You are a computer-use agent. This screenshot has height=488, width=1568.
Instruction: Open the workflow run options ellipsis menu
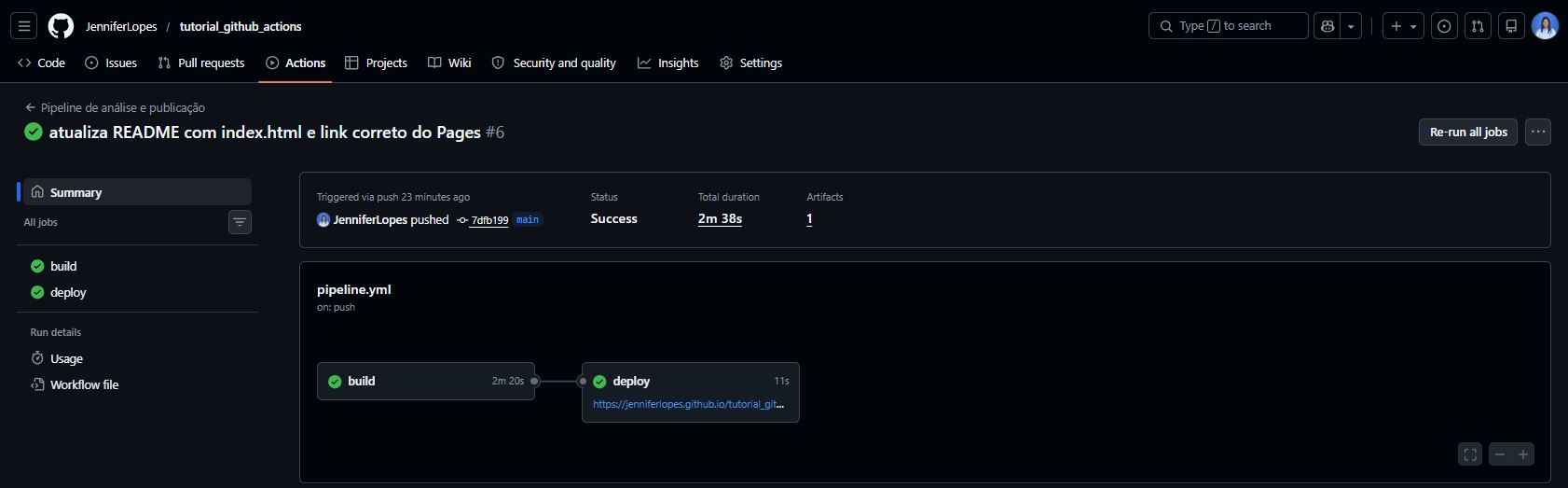[1538, 132]
